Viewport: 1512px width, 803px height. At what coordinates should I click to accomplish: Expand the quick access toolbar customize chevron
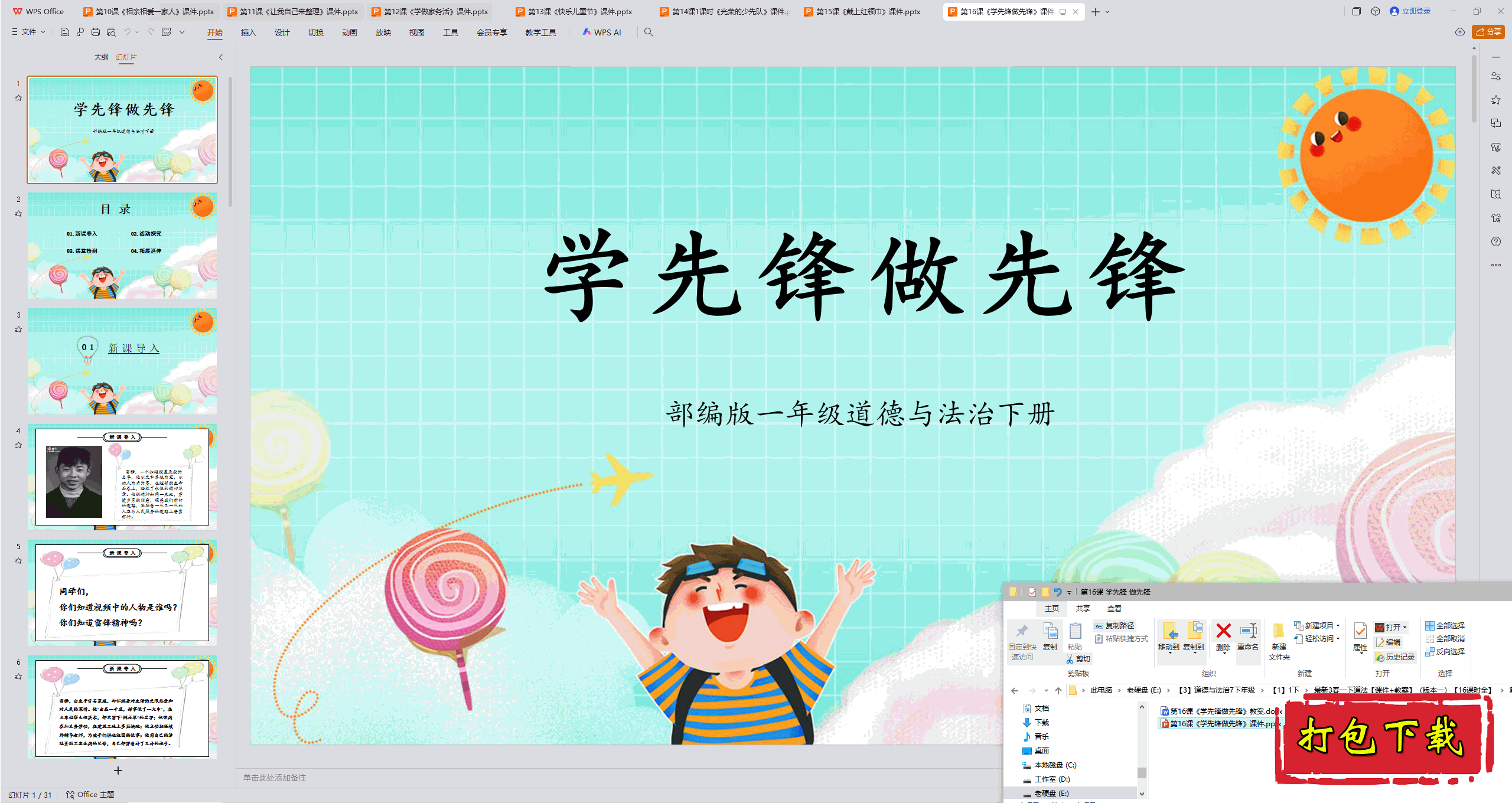(182, 32)
